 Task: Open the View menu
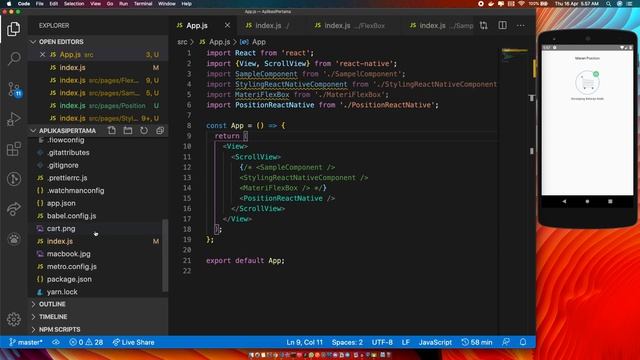(96, 4)
